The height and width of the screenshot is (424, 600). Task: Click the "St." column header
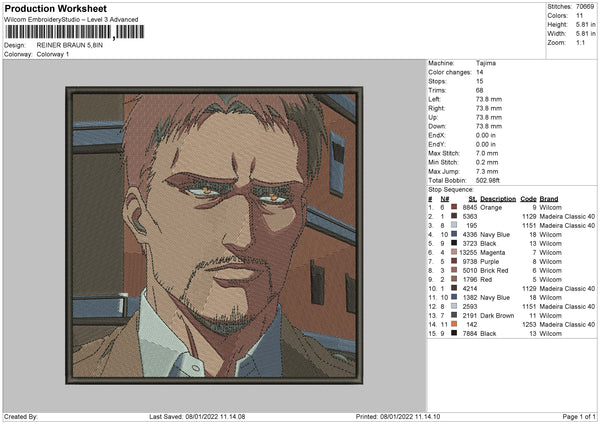pyautogui.click(x=473, y=199)
